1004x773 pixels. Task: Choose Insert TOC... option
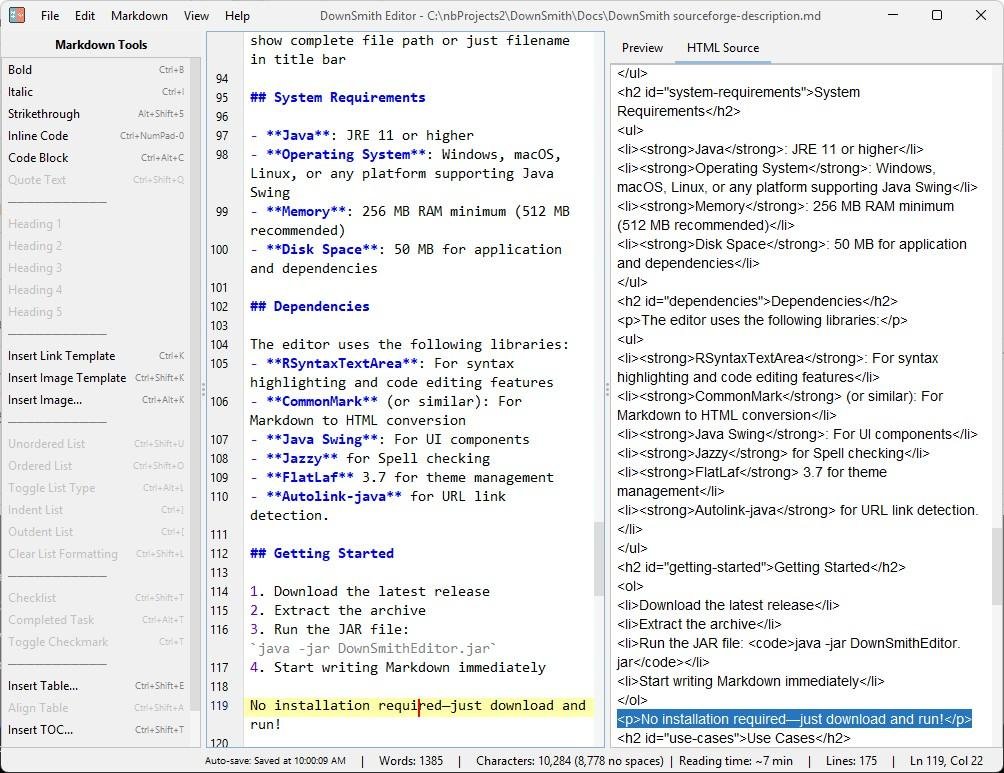pyautogui.click(x=96, y=729)
